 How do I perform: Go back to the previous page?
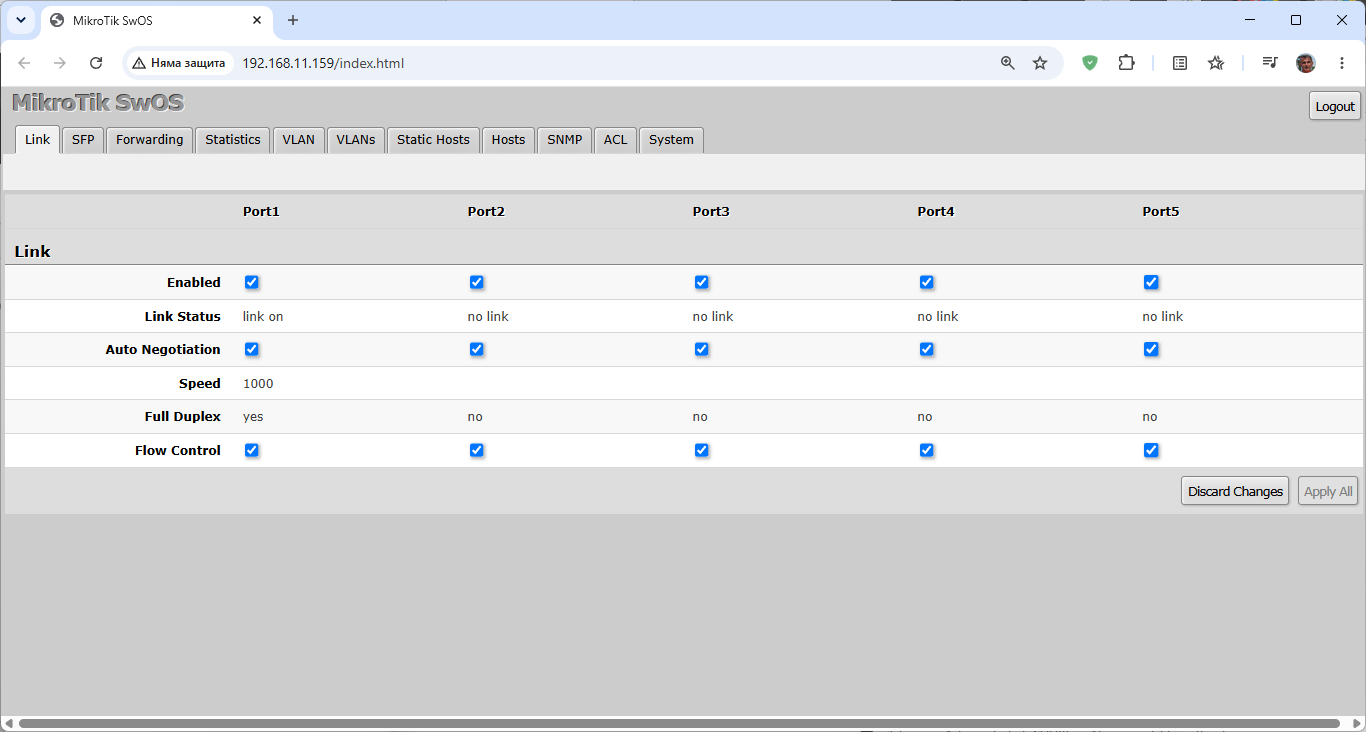[24, 63]
